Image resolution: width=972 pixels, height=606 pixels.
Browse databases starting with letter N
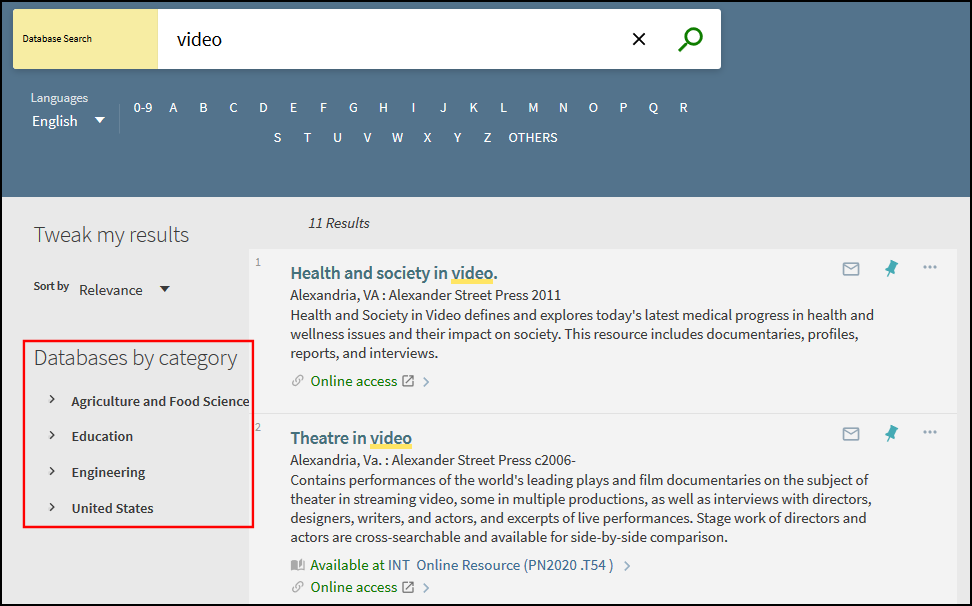point(563,108)
